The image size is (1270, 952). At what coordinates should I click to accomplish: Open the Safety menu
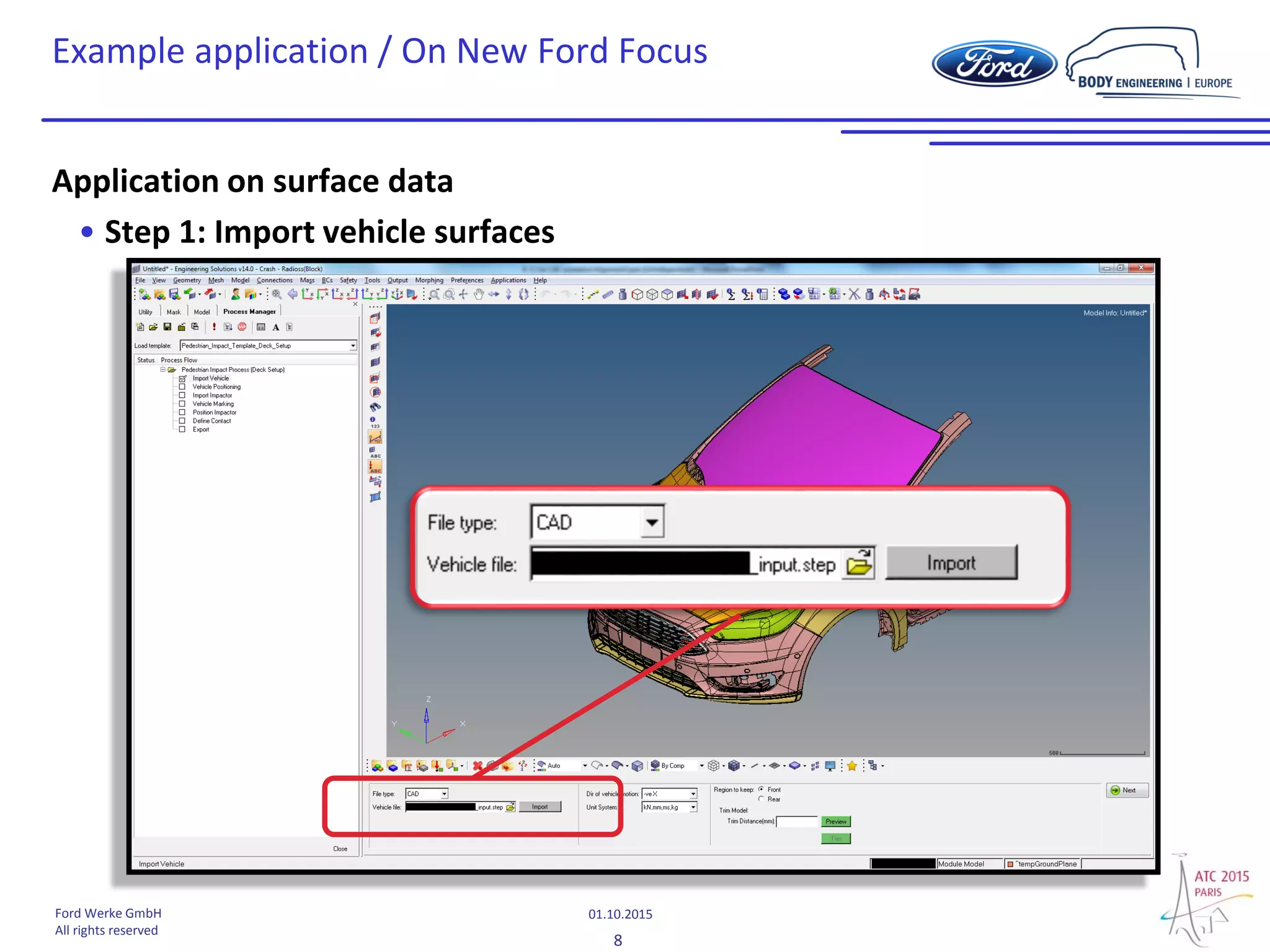(349, 281)
